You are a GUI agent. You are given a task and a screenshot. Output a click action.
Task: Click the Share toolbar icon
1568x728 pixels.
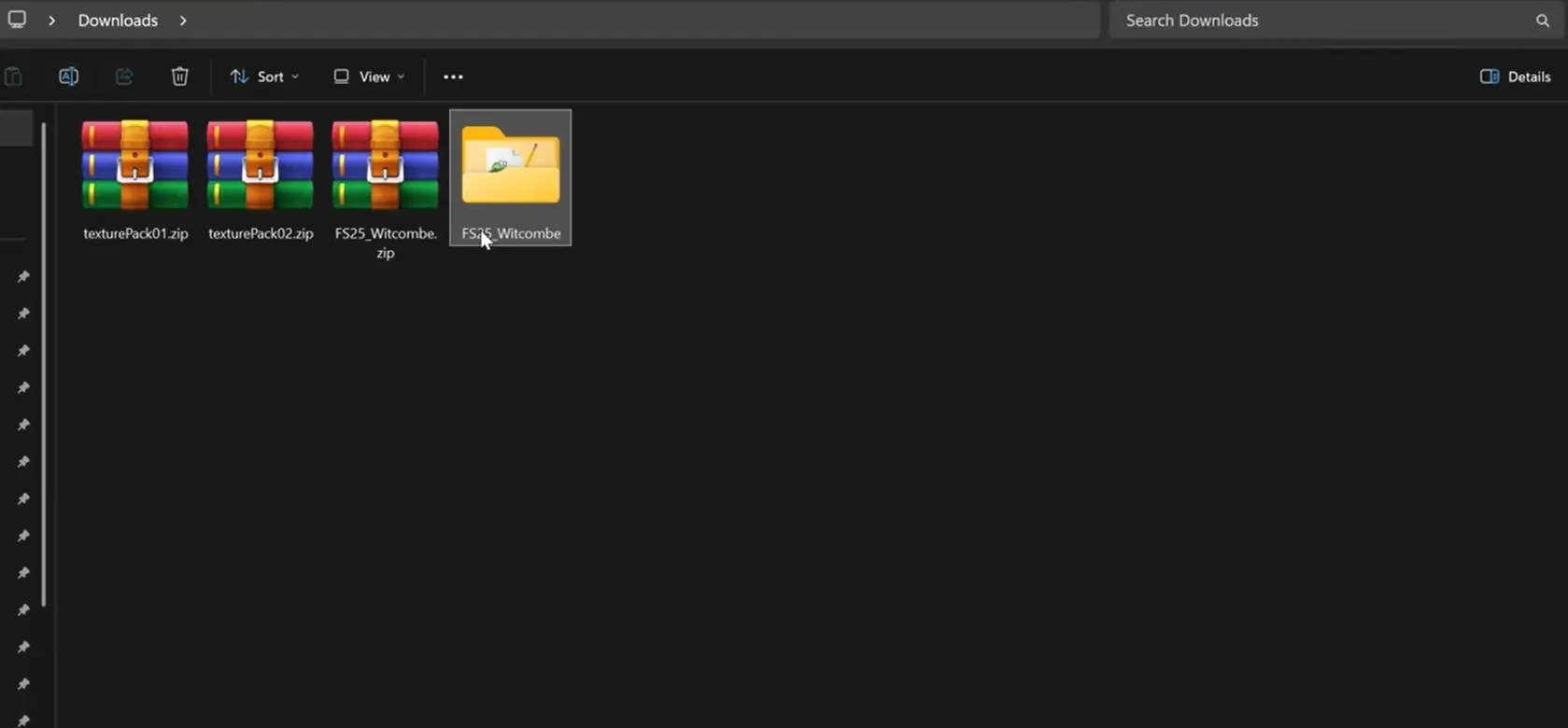124,77
